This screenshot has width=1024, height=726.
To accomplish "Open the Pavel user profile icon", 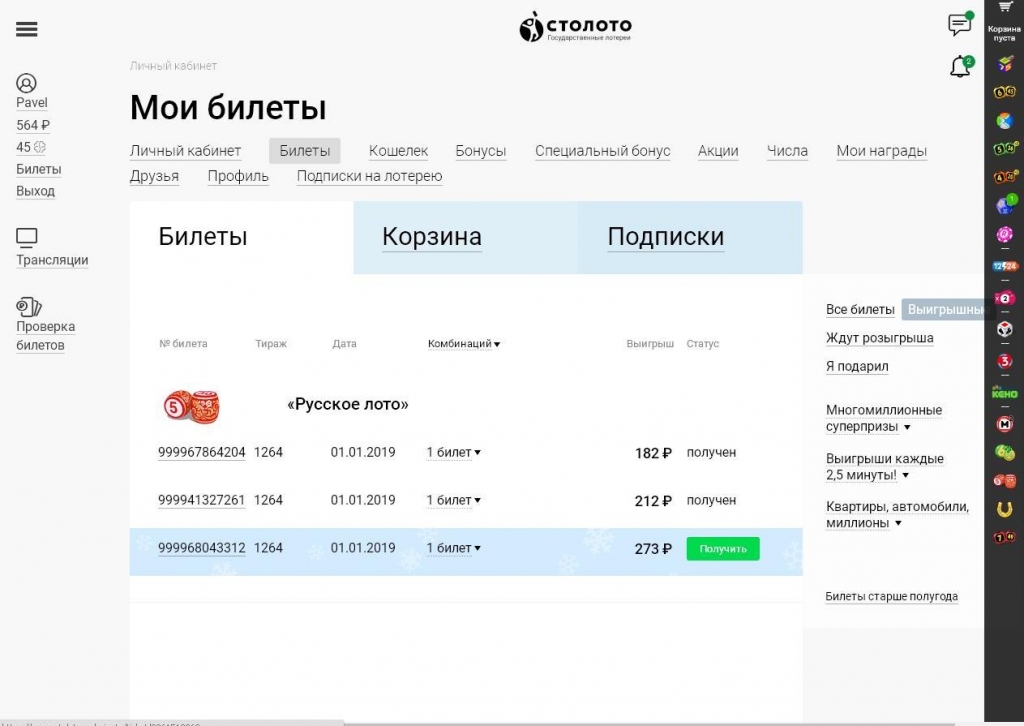I will coord(26,83).
